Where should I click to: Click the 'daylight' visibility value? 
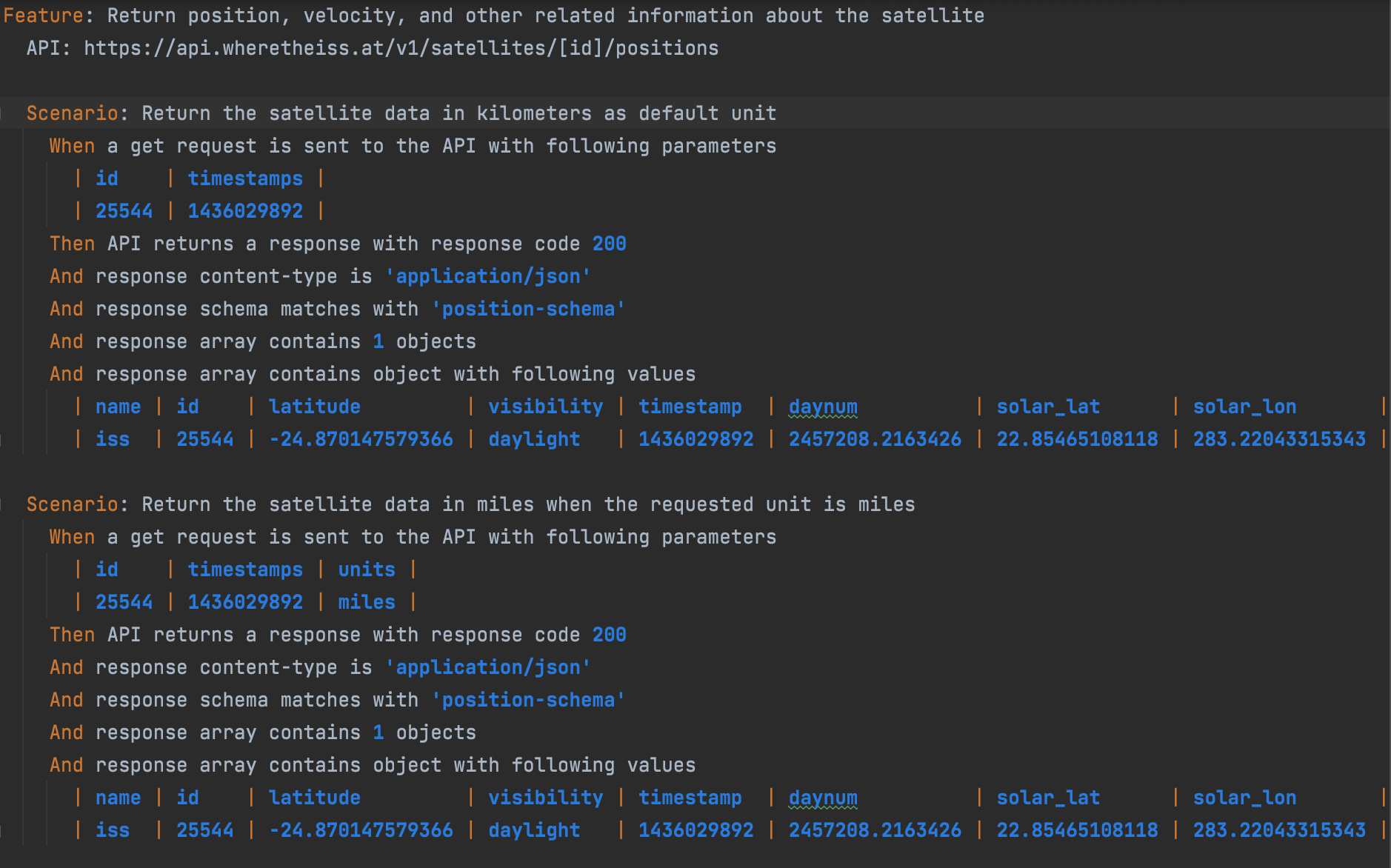(534, 438)
